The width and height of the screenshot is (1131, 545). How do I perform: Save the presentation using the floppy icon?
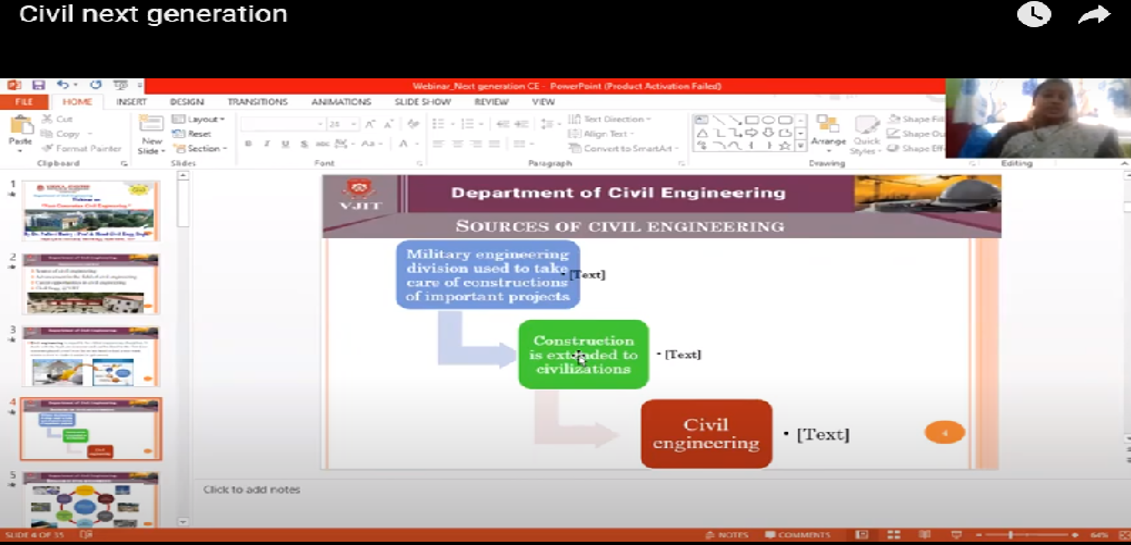coord(38,85)
